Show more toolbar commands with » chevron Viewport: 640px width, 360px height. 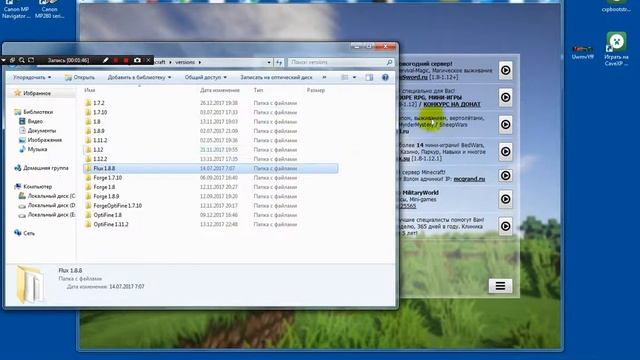[x=324, y=77]
